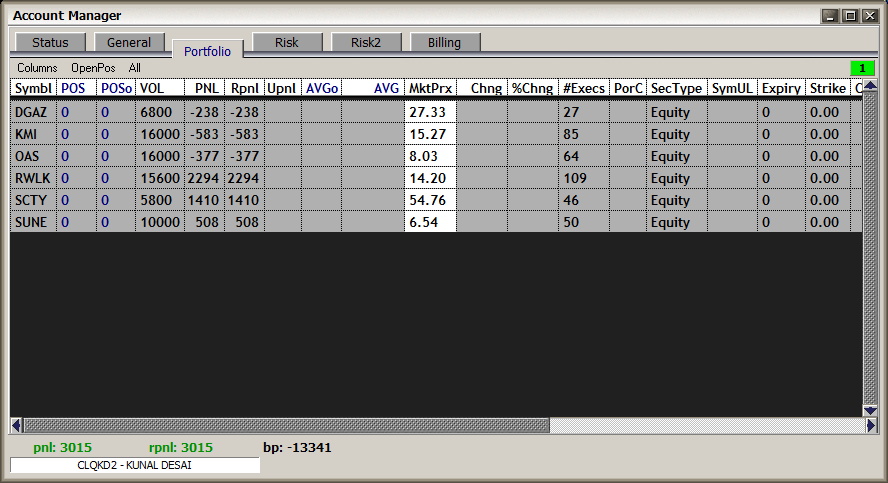Viewport: 888px width, 483px height.
Task: Click the rpnl: 3015 total
Action: (x=181, y=447)
